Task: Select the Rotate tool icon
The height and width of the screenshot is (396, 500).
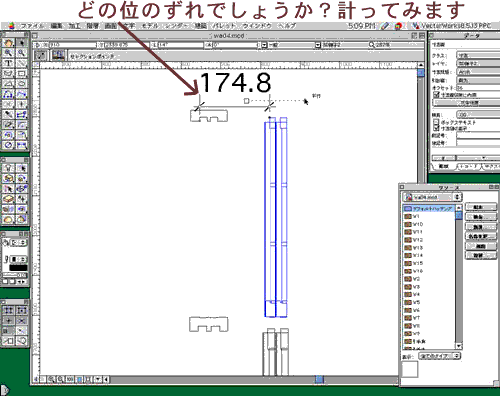Action: coord(8,135)
